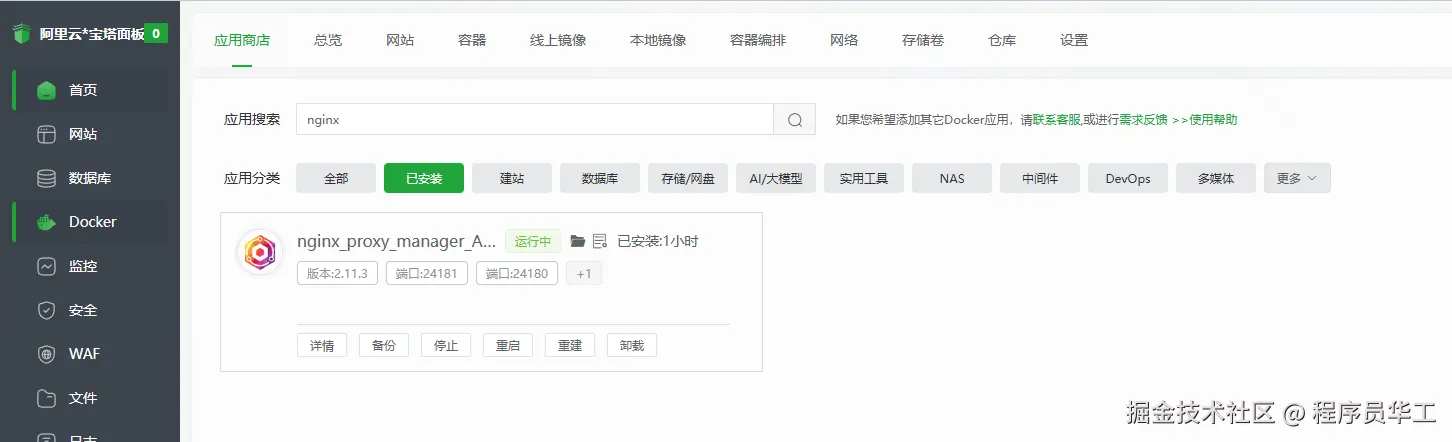Click the WAF globe icon

(x=46, y=354)
